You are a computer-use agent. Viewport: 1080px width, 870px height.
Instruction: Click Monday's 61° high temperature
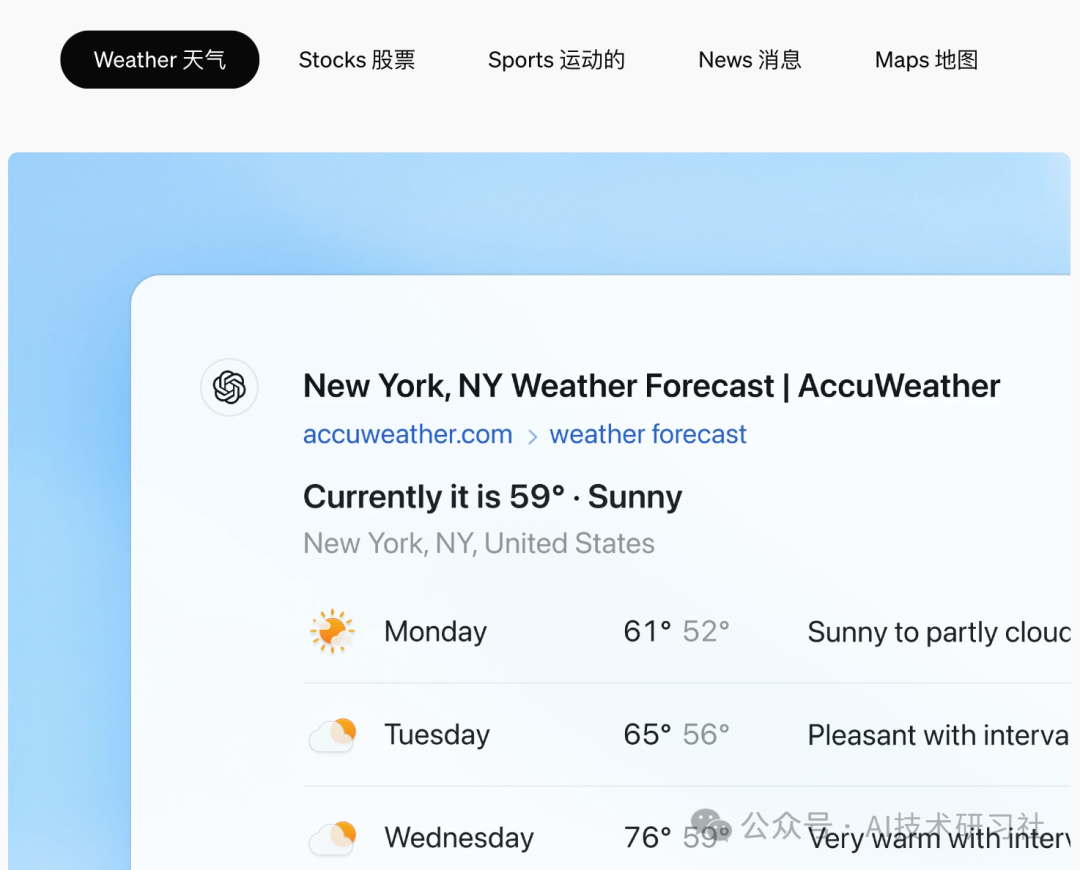[x=647, y=632]
